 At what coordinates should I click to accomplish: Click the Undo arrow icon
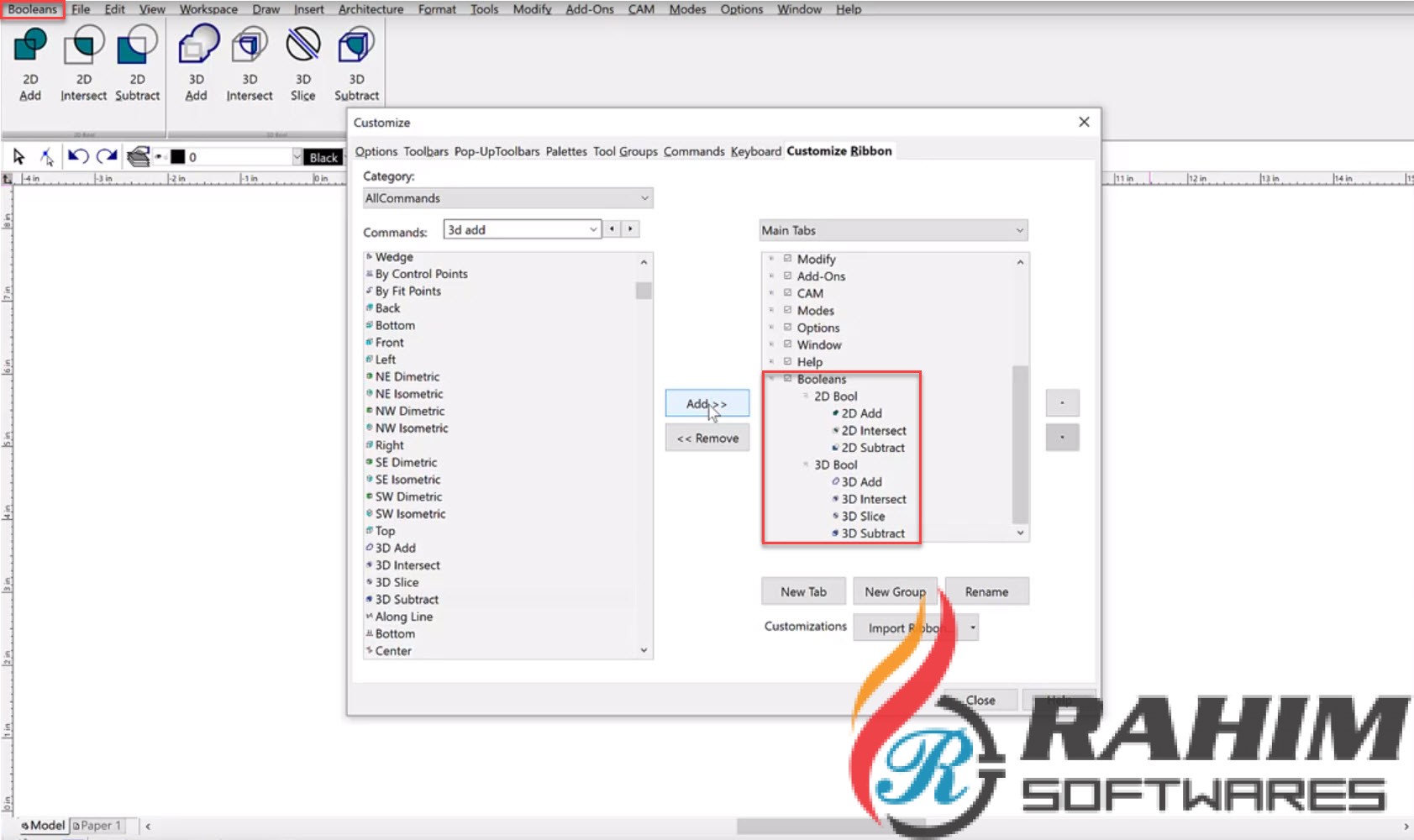[78, 156]
